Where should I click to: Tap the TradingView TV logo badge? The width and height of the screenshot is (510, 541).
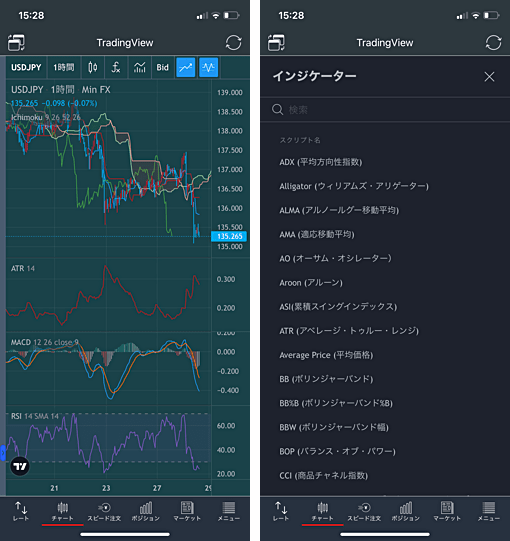(x=20, y=466)
